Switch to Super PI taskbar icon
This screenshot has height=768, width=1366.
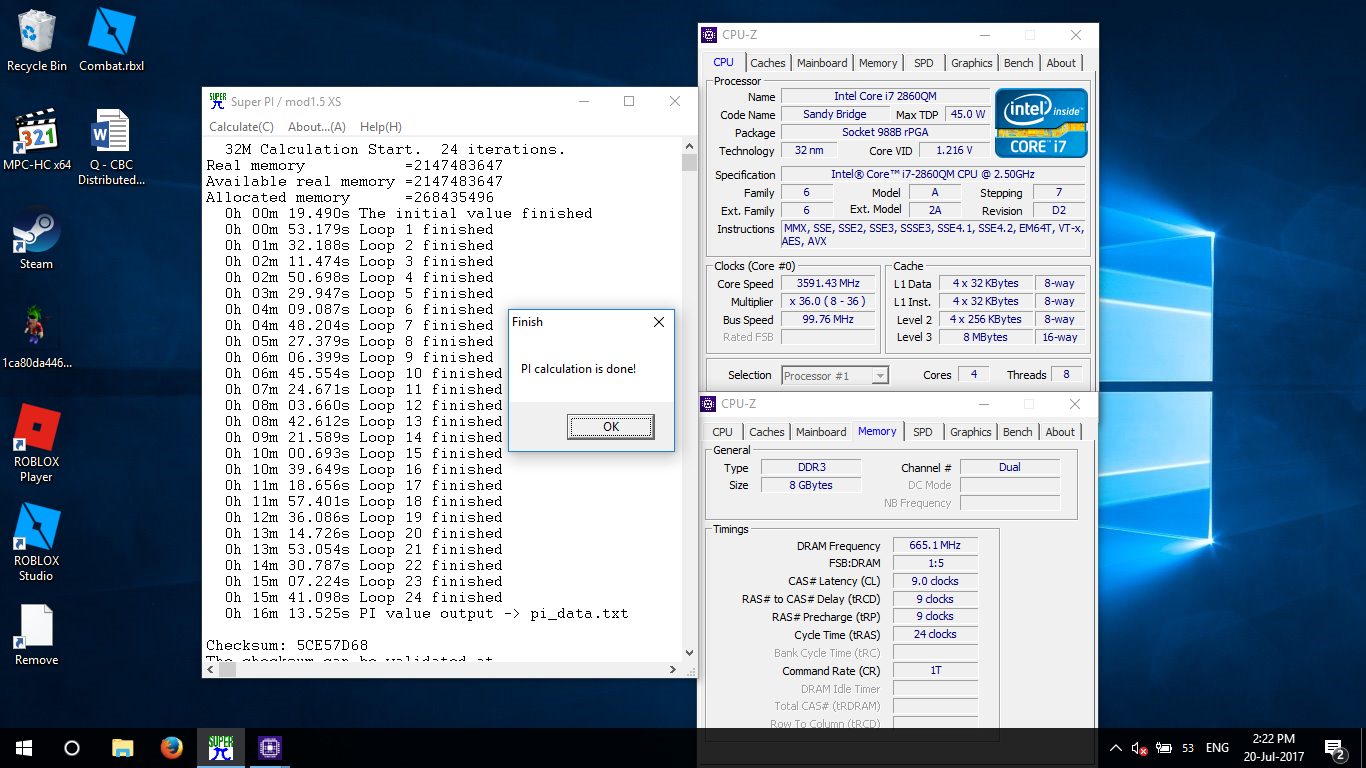[x=221, y=748]
